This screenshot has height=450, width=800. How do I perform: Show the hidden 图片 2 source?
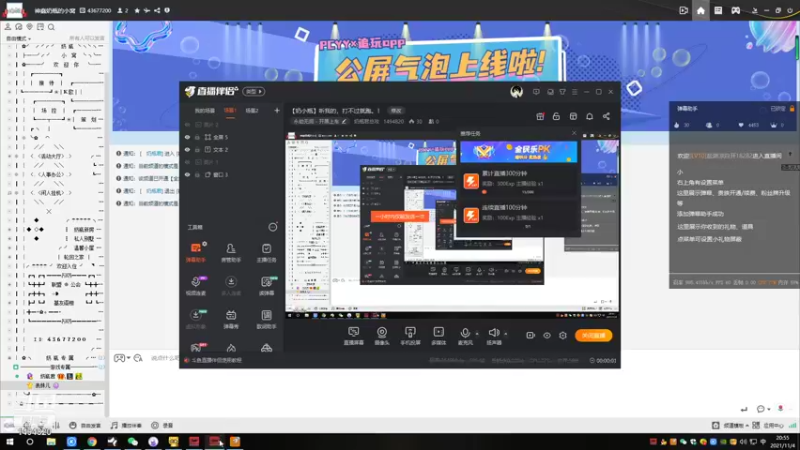pos(187,124)
